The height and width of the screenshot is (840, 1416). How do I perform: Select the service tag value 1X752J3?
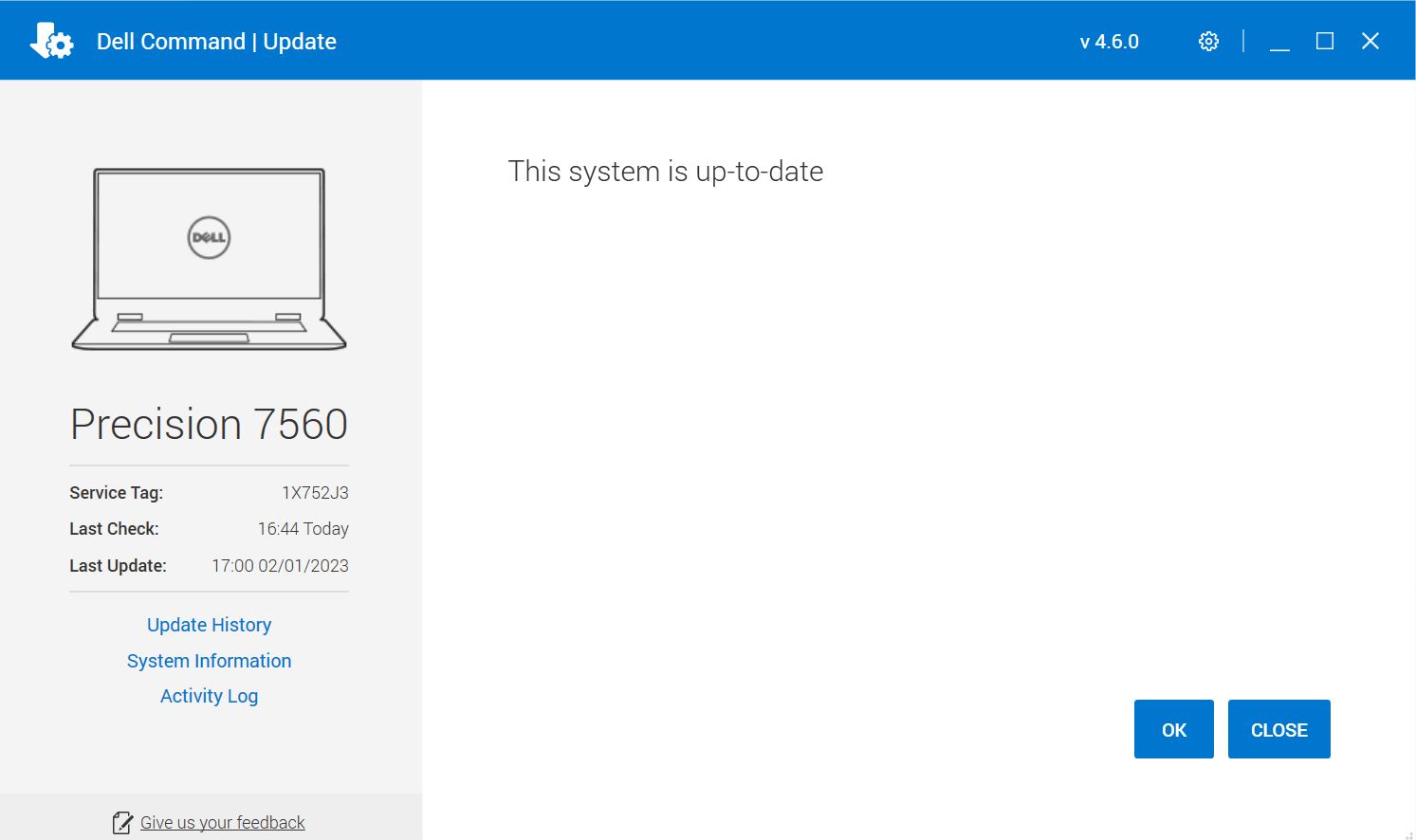pyautogui.click(x=315, y=493)
